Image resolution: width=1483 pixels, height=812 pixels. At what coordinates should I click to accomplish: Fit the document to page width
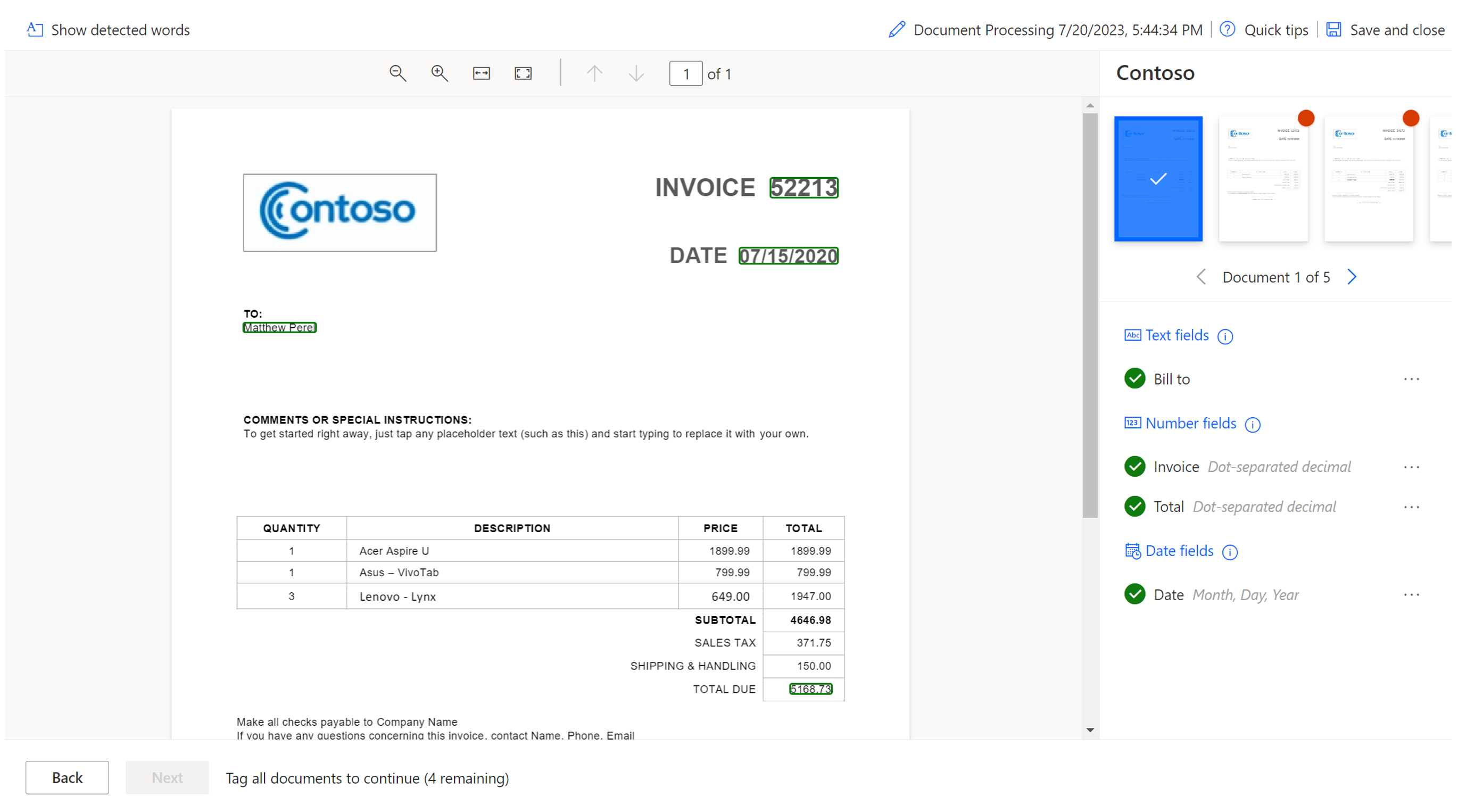pos(480,73)
